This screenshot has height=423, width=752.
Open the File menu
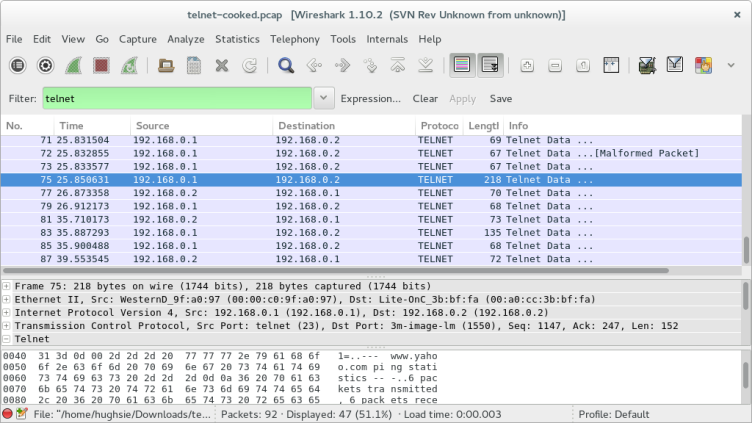pyautogui.click(x=14, y=39)
